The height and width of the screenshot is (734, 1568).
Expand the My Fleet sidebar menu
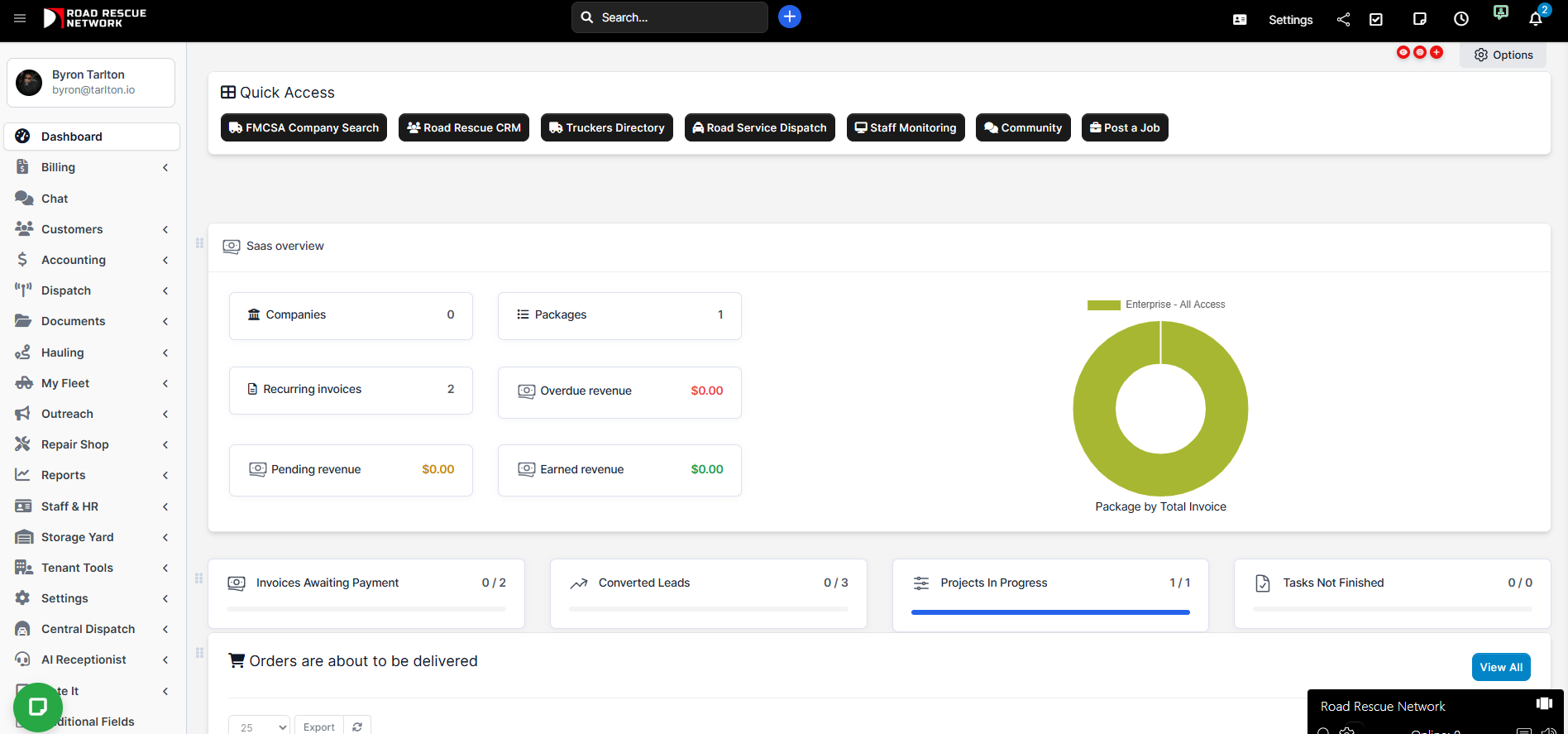tap(92, 383)
